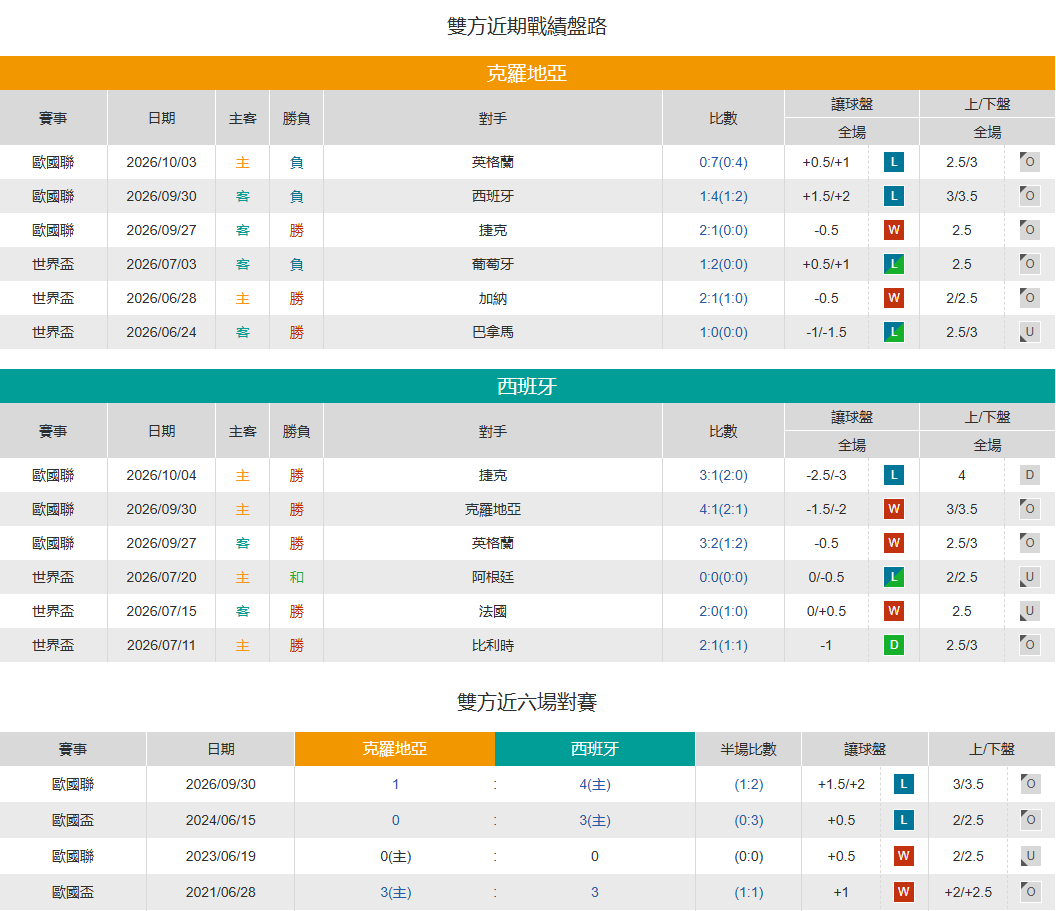This screenshot has width=1056, height=911.
Task: Click the 2026/07/15 date cell
Action: [162, 611]
